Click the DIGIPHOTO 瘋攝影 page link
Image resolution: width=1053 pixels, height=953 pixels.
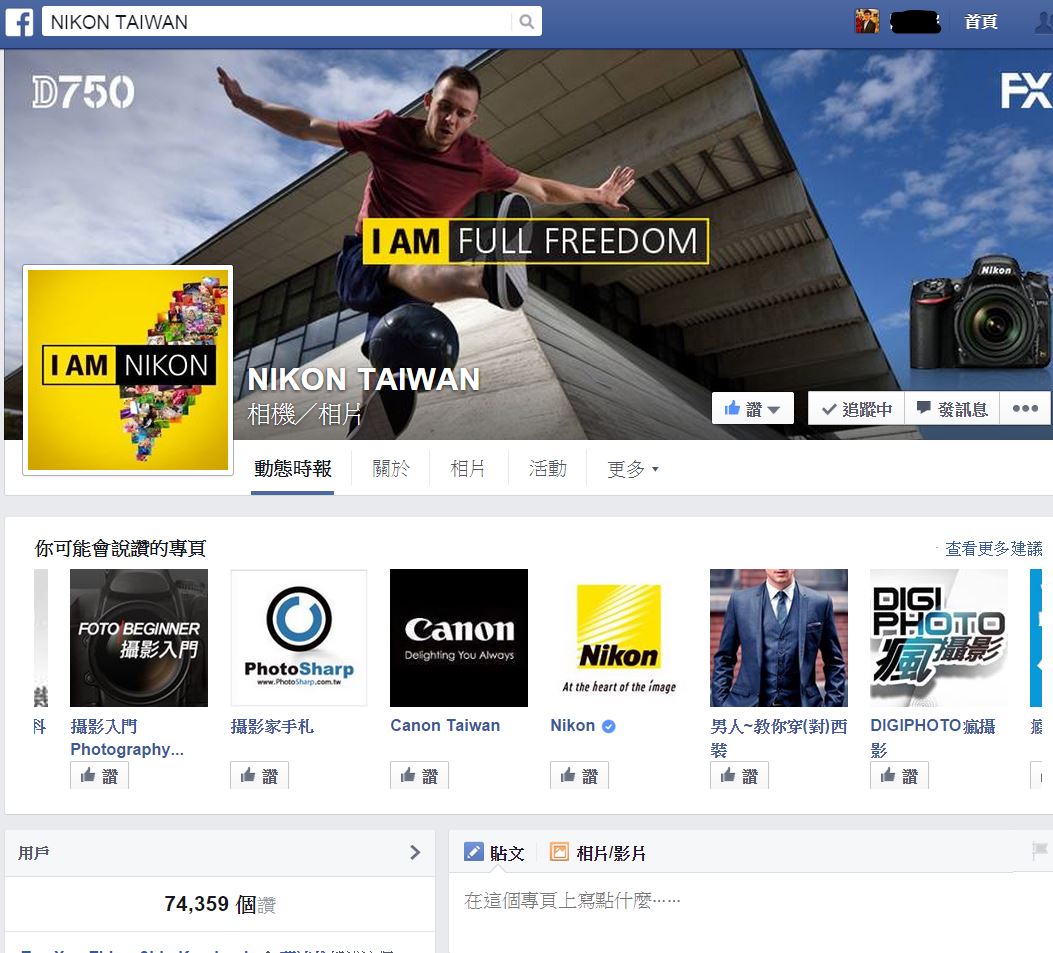click(x=933, y=737)
